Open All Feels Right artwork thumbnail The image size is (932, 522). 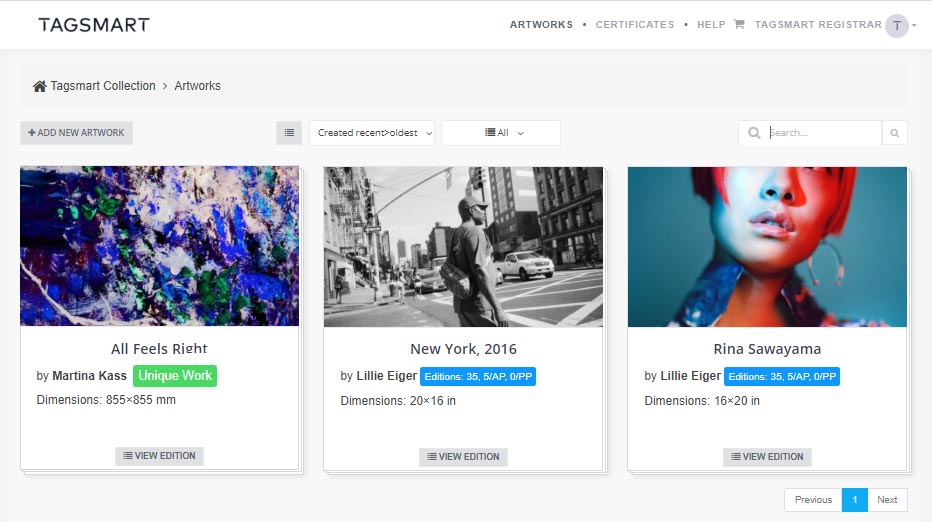click(160, 246)
